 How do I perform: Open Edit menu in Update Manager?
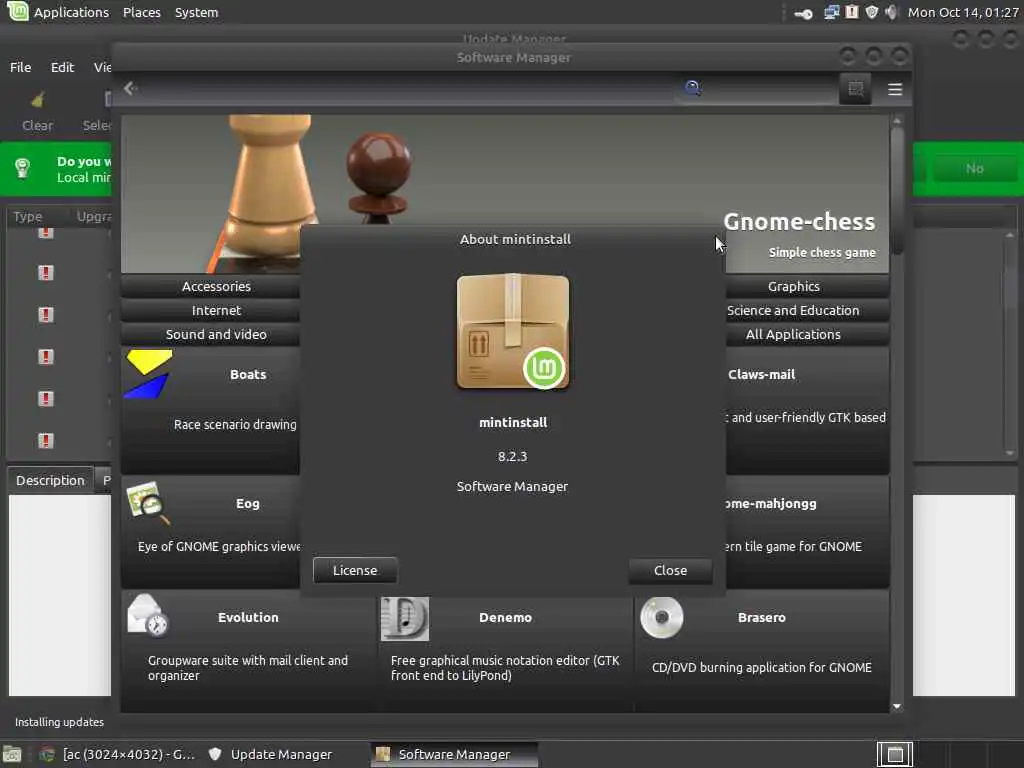click(62, 67)
